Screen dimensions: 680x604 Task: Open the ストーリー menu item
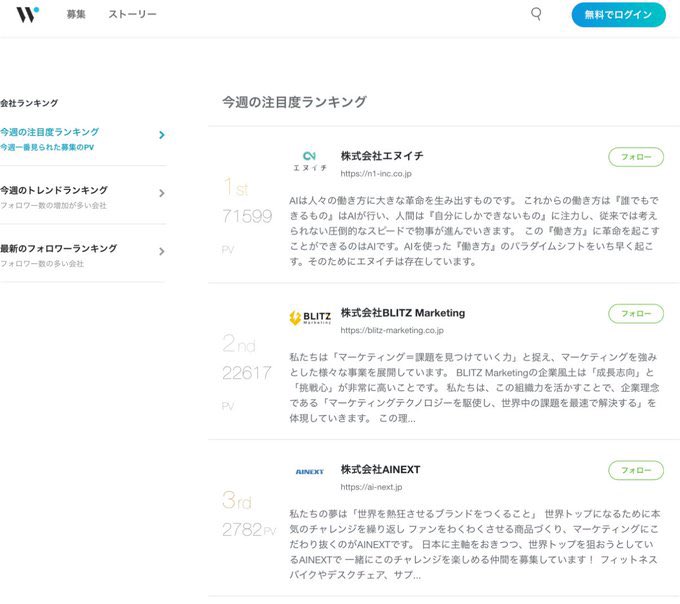pos(132,14)
